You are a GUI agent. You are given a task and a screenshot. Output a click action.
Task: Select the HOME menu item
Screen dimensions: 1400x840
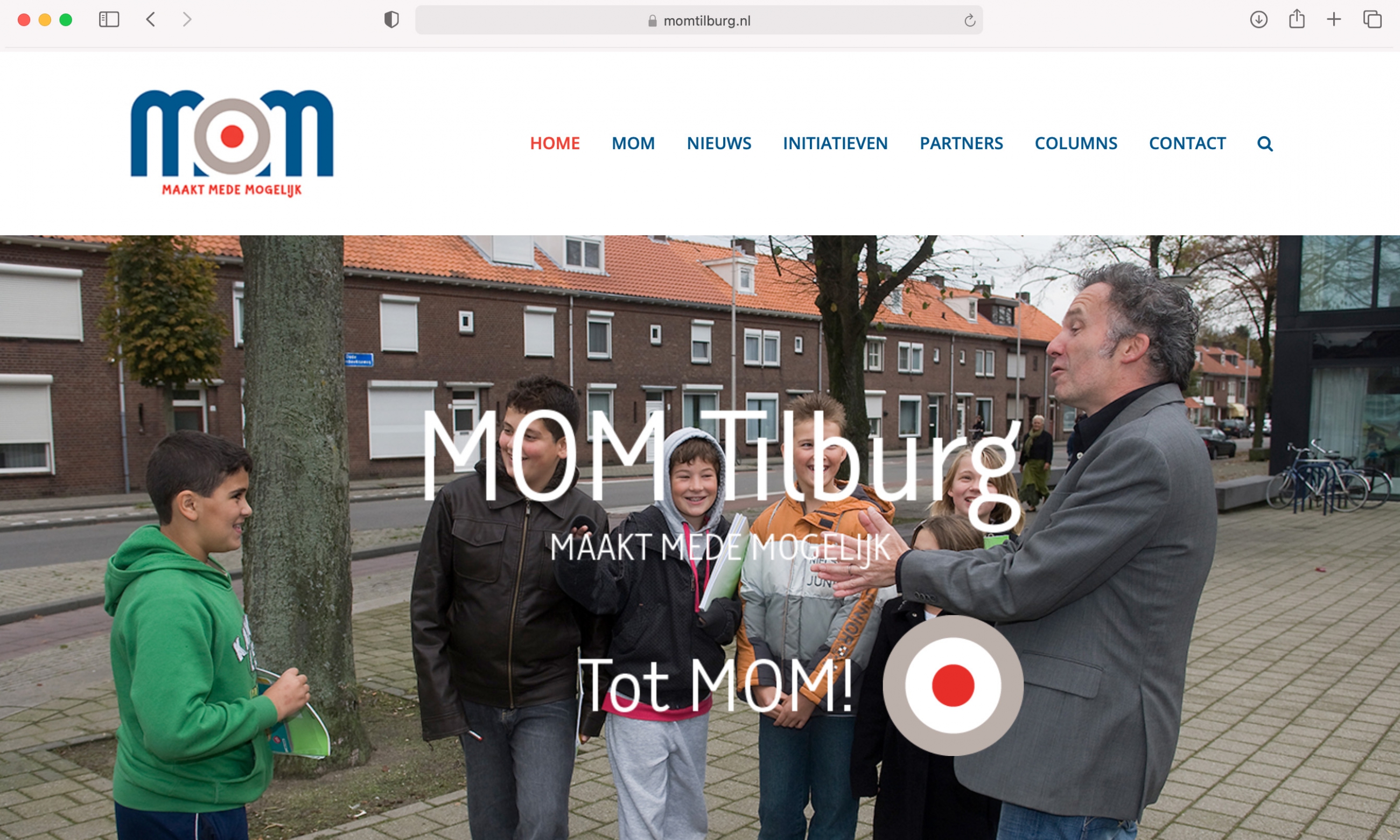(555, 143)
